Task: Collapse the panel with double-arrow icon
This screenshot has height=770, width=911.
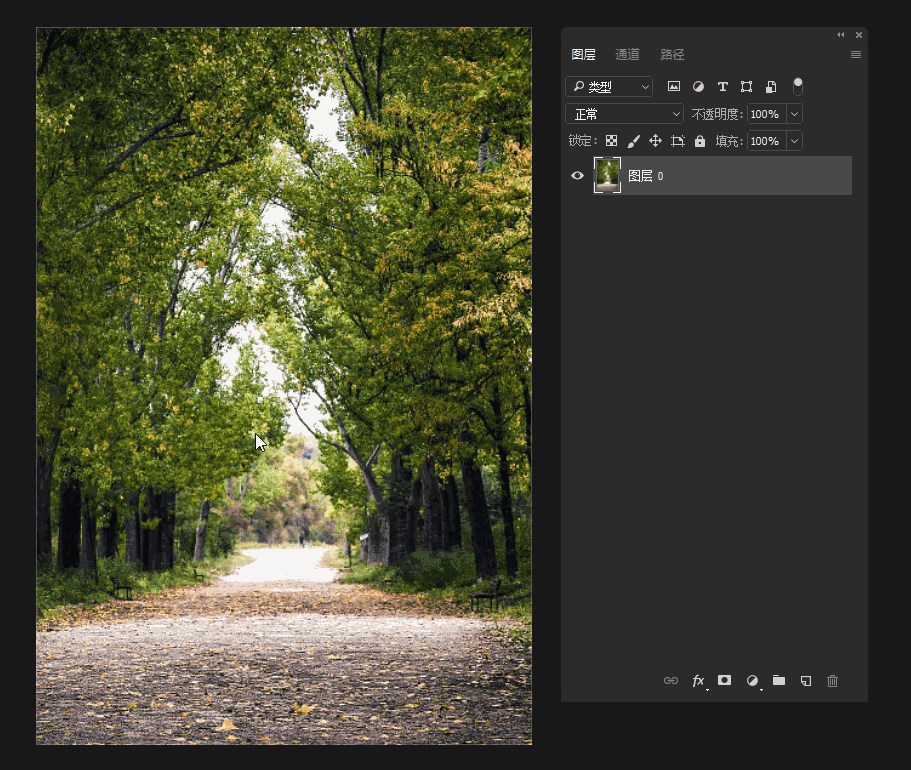Action: coord(841,35)
